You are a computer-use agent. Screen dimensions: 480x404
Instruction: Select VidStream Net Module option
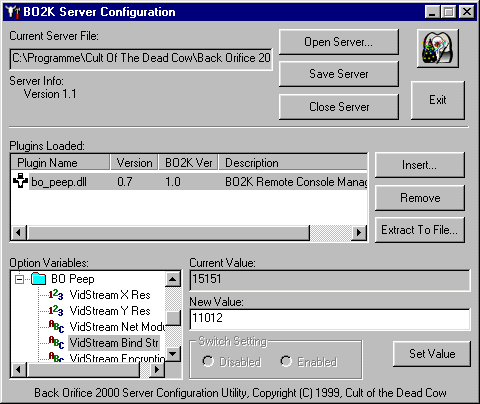(x=117, y=327)
